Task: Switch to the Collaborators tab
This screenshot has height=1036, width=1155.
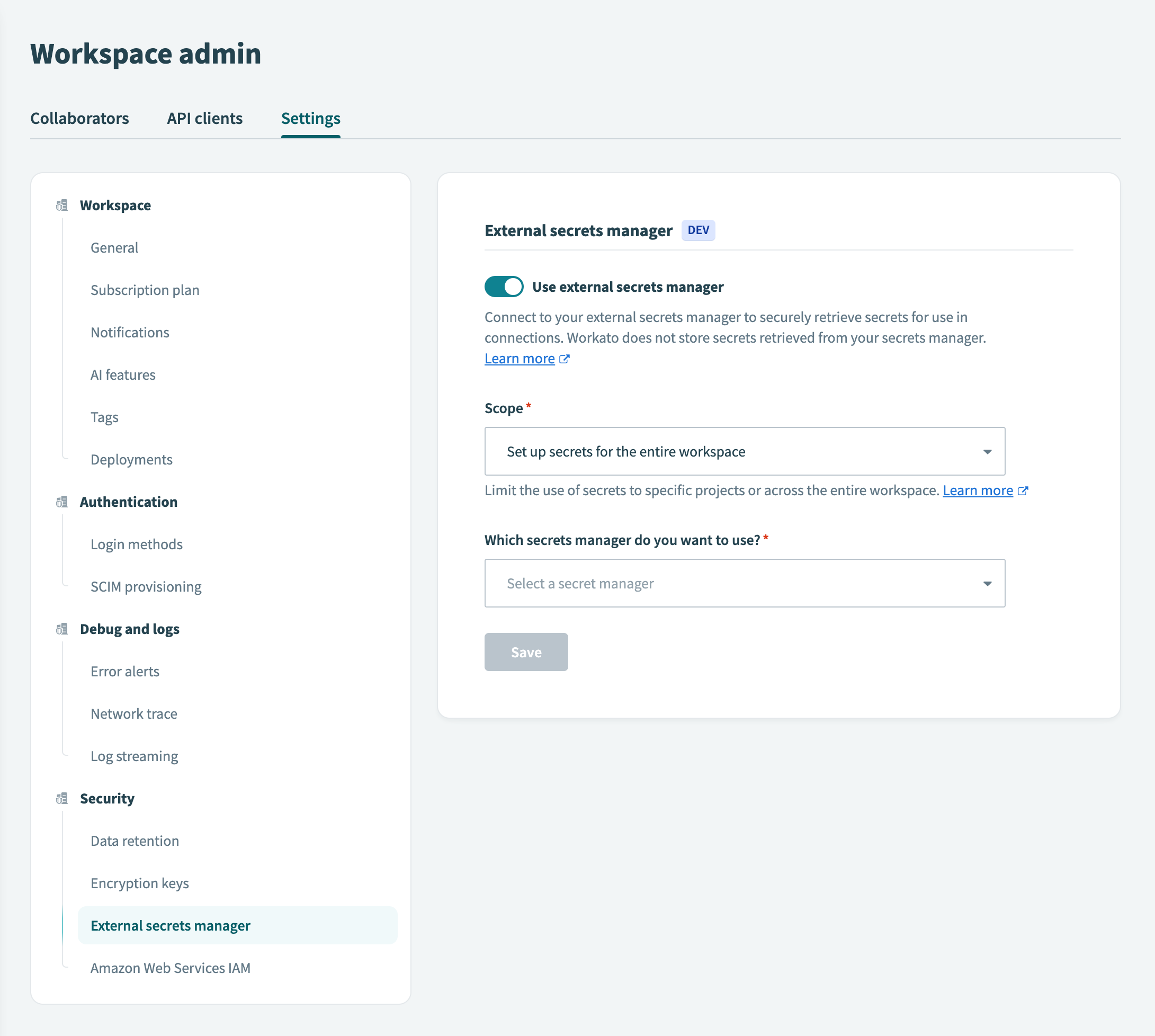Action: [x=79, y=119]
